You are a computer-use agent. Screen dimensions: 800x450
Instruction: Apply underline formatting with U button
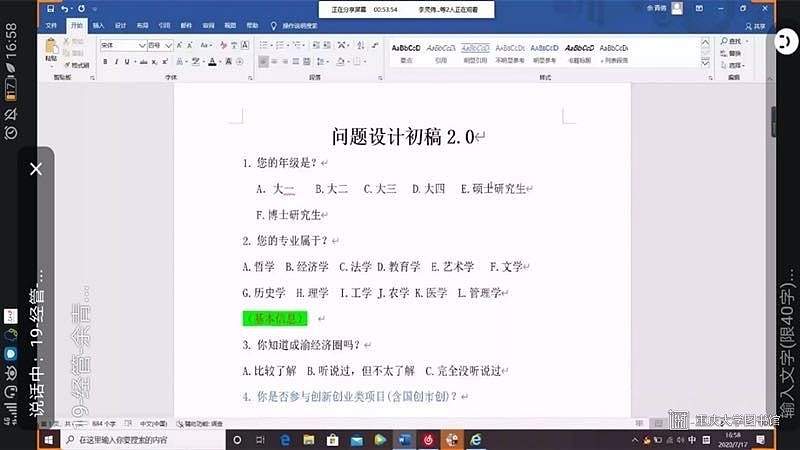(128, 62)
